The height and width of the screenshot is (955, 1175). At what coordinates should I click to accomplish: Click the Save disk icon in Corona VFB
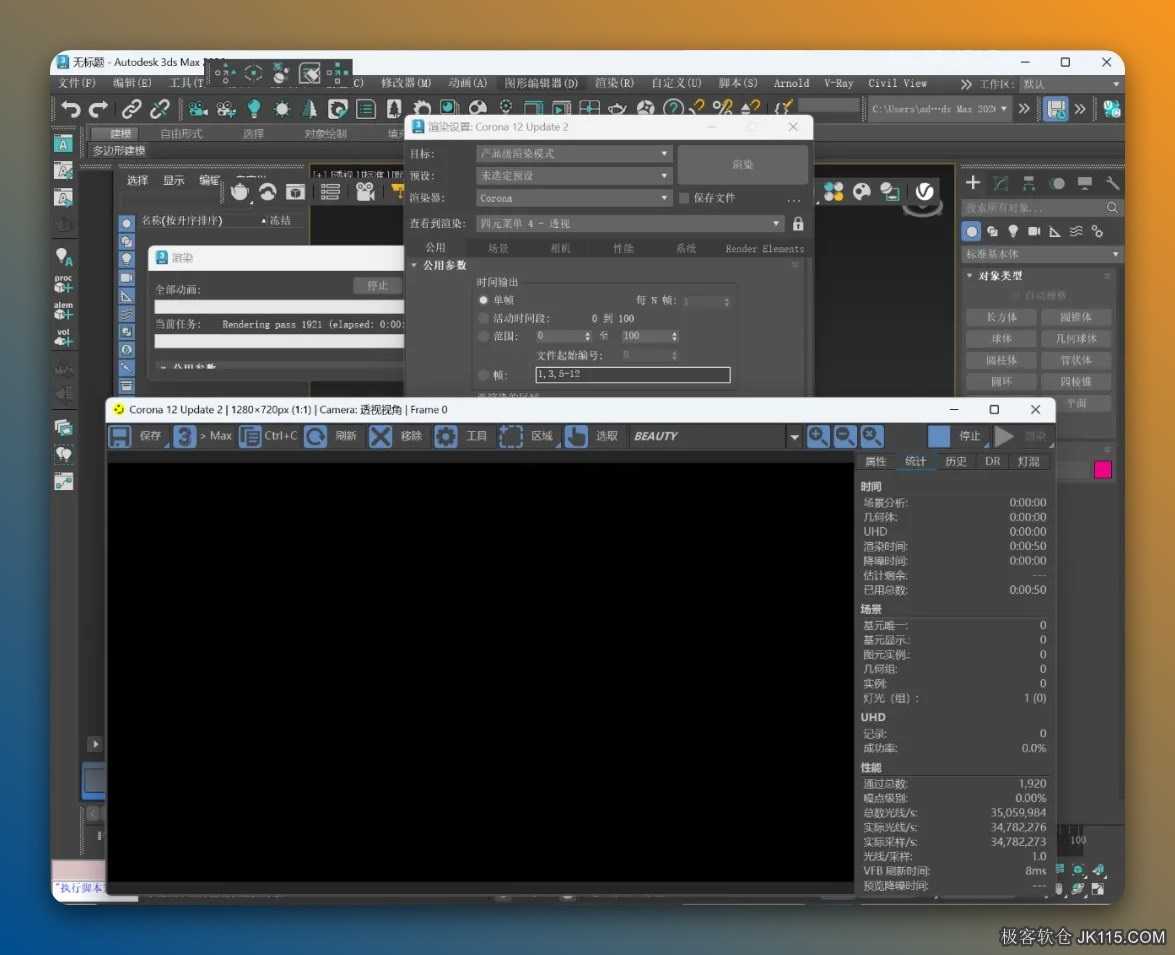tap(120, 436)
